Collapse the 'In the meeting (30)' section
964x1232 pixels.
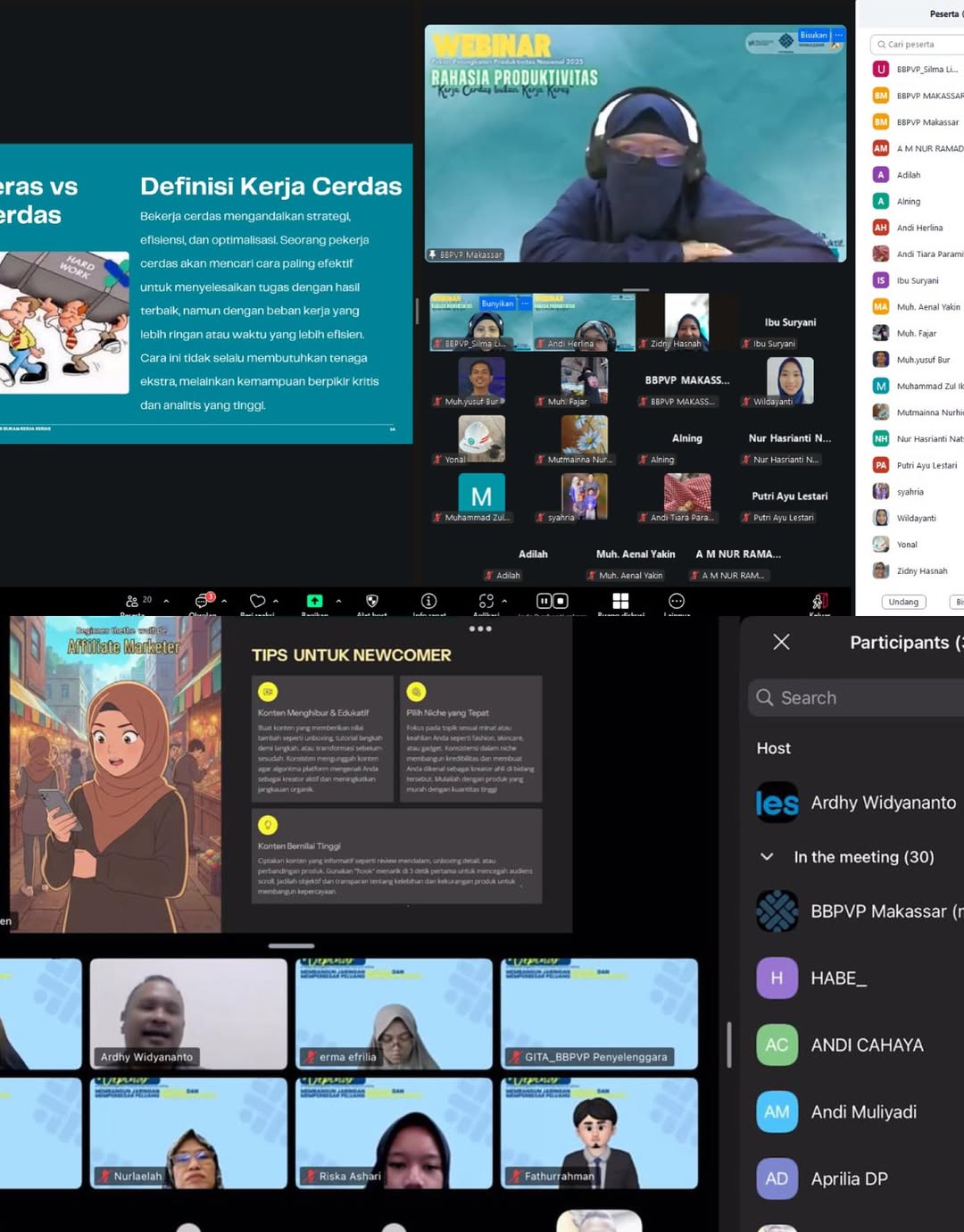[x=767, y=857]
